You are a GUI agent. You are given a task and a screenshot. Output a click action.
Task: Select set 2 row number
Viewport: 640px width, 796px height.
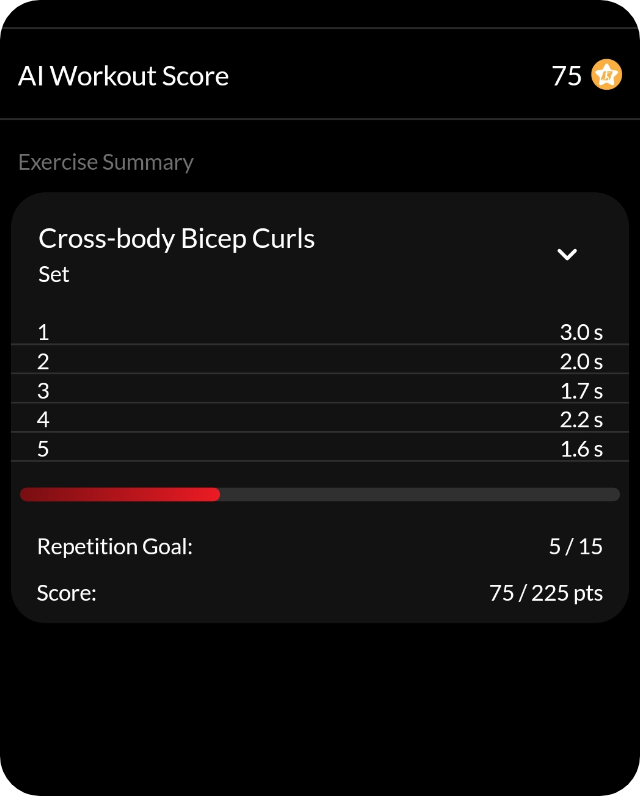click(43, 361)
